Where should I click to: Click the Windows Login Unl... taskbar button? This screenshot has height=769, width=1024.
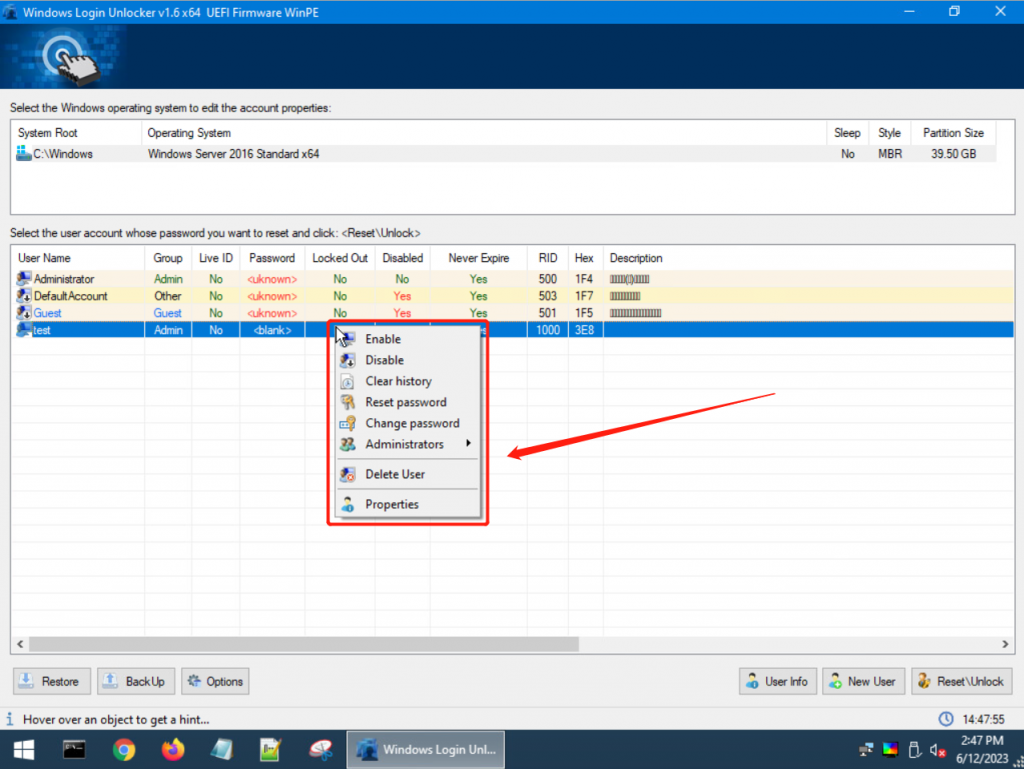426,749
